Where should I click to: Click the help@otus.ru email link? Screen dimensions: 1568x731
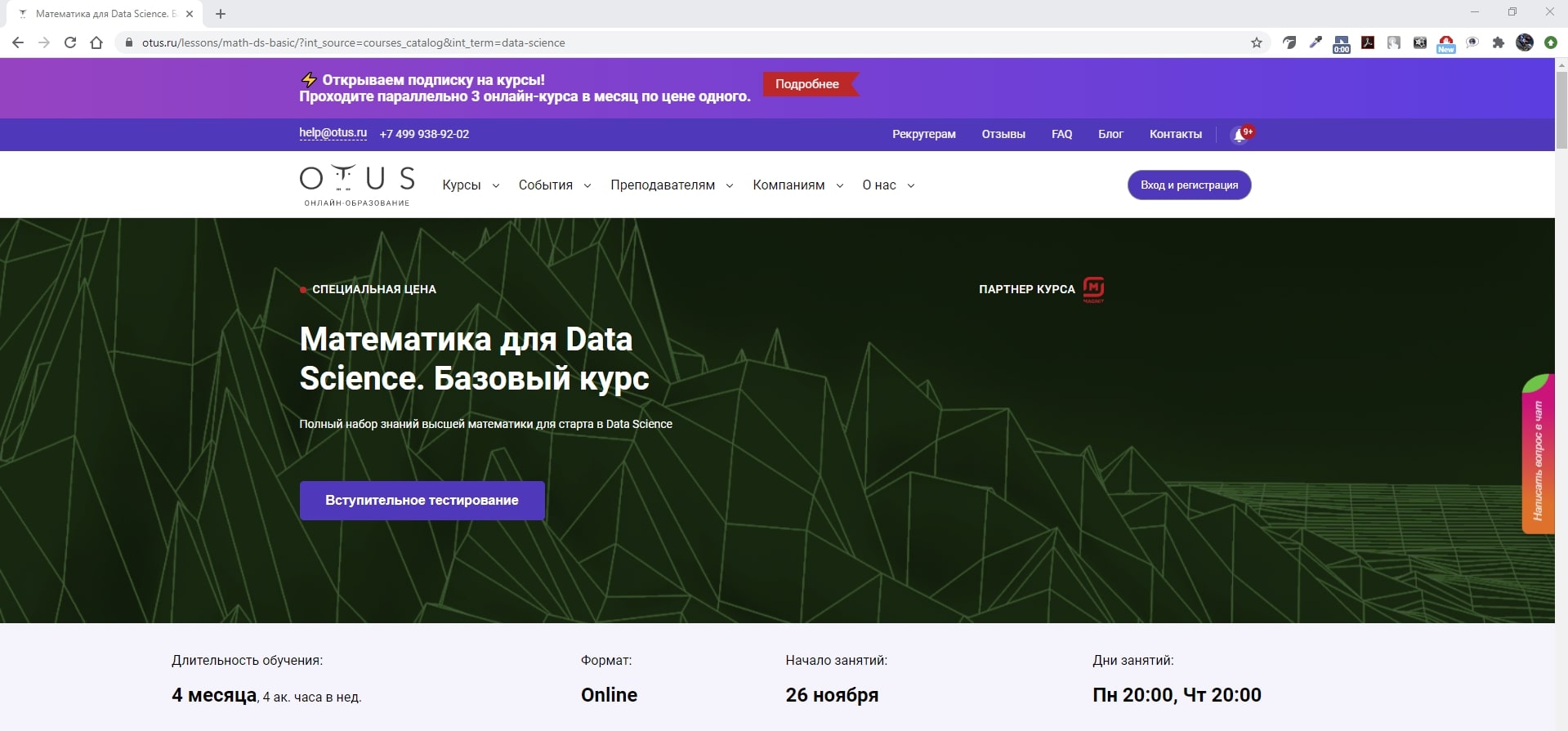pyautogui.click(x=333, y=133)
